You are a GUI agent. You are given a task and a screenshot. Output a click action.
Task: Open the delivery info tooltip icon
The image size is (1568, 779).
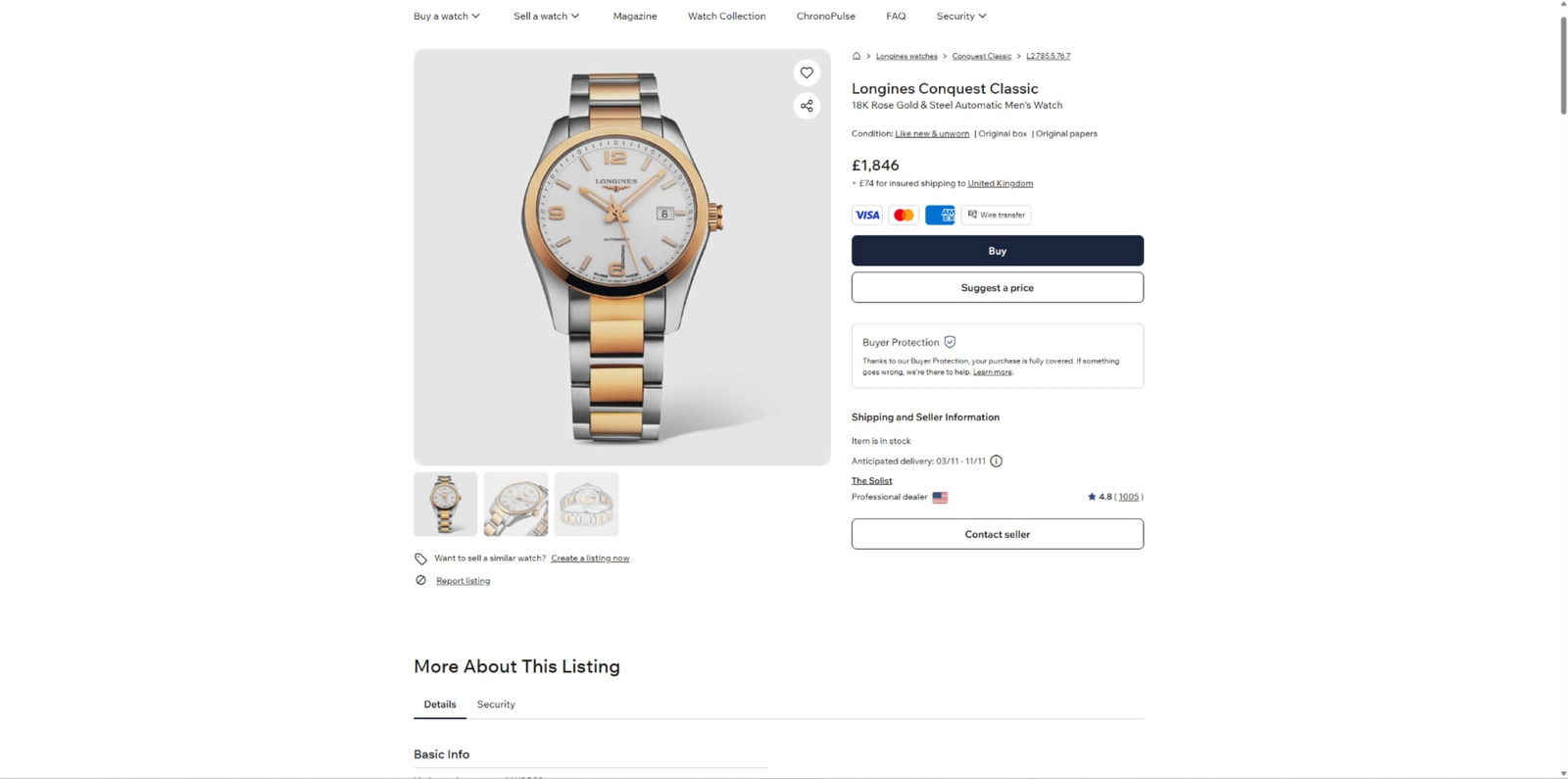click(x=996, y=461)
